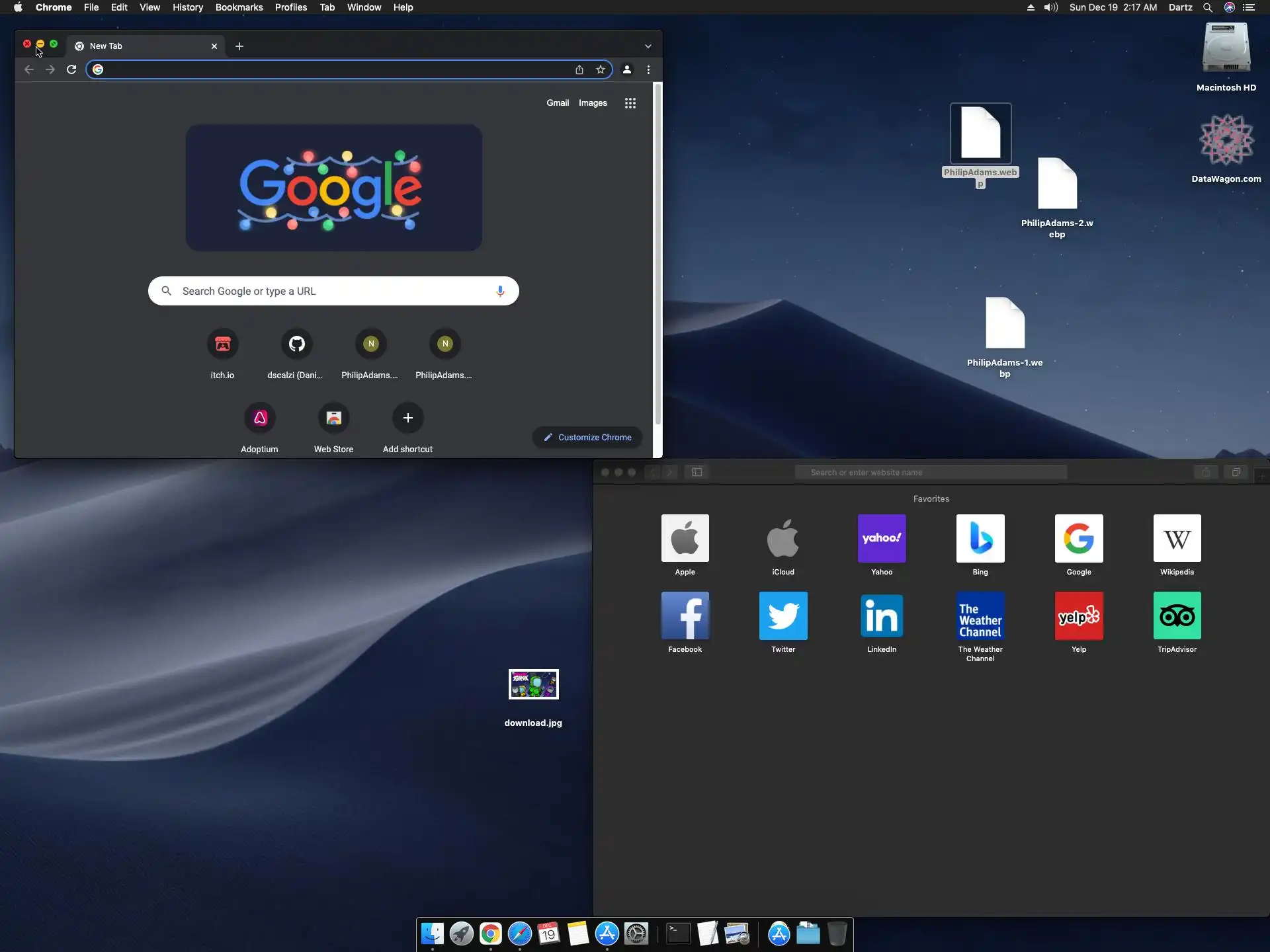
Task: Toggle the Safari sidebar button
Action: [697, 472]
